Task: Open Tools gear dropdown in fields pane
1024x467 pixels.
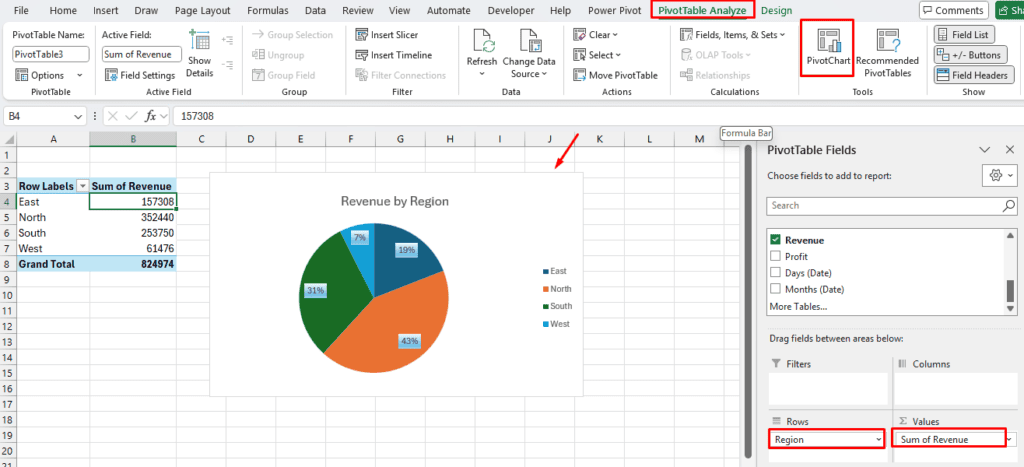Action: click(999, 176)
